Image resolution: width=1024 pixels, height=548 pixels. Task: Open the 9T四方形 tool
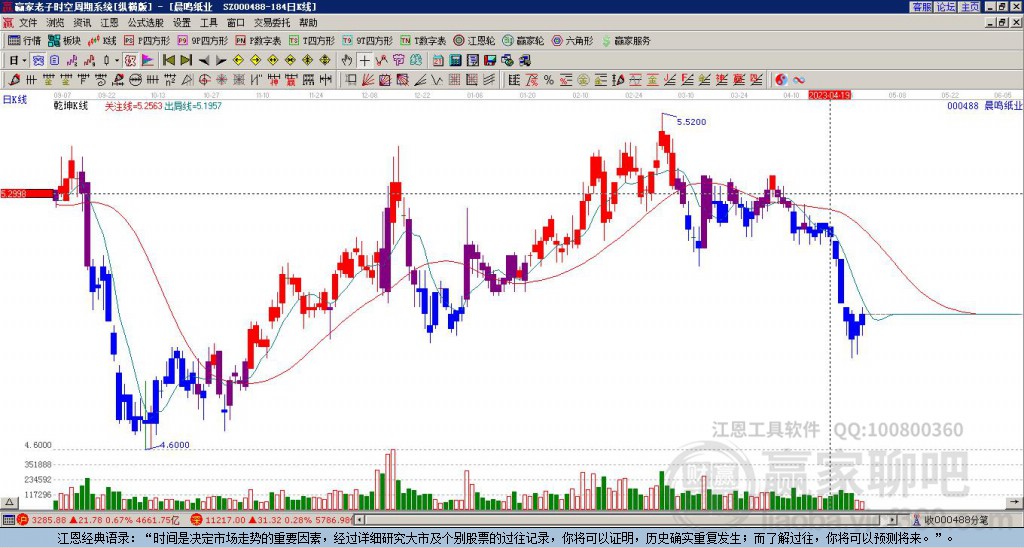(368, 40)
